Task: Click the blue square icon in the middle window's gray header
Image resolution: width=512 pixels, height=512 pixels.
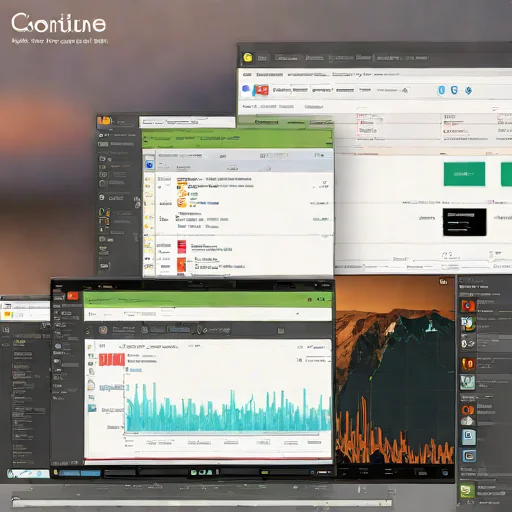Action: click(x=150, y=165)
